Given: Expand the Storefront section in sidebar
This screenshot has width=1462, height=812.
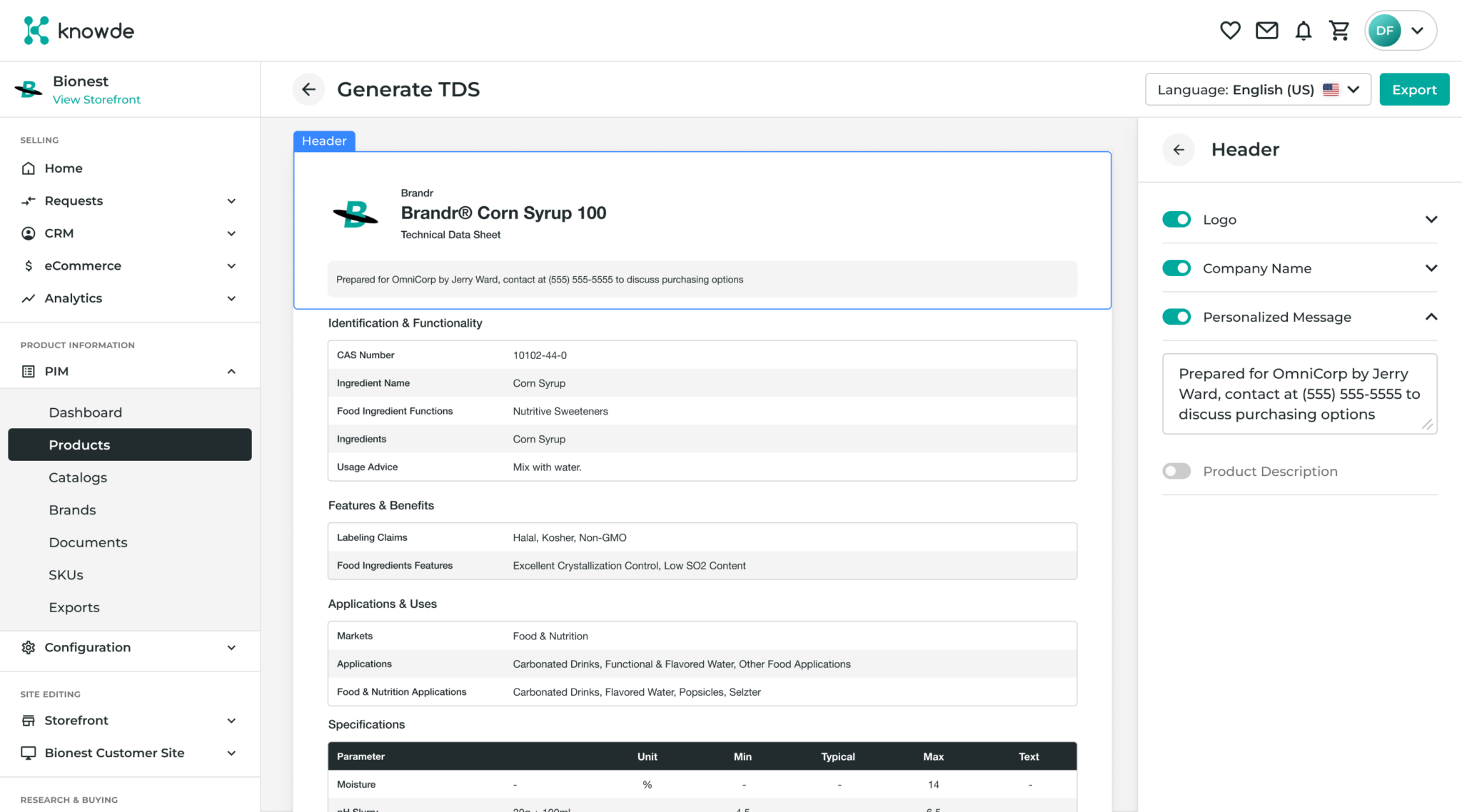Looking at the screenshot, I should point(76,721).
